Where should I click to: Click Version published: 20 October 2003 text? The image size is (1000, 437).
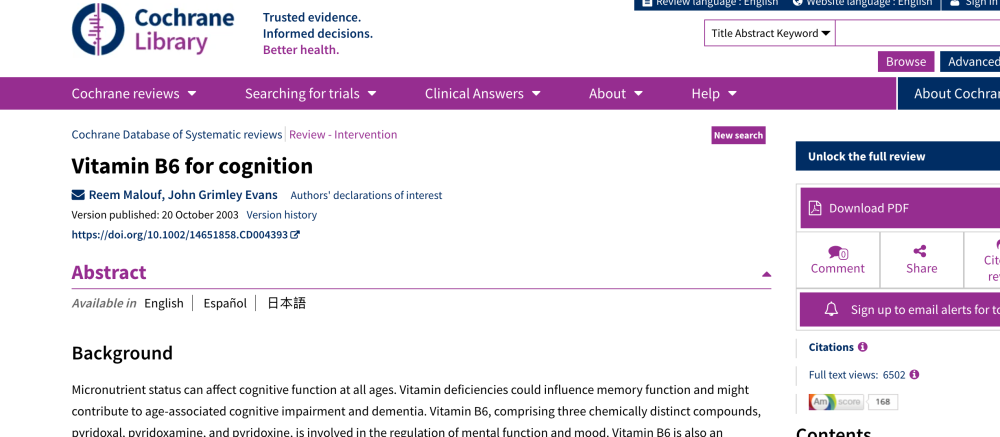[x=155, y=215]
